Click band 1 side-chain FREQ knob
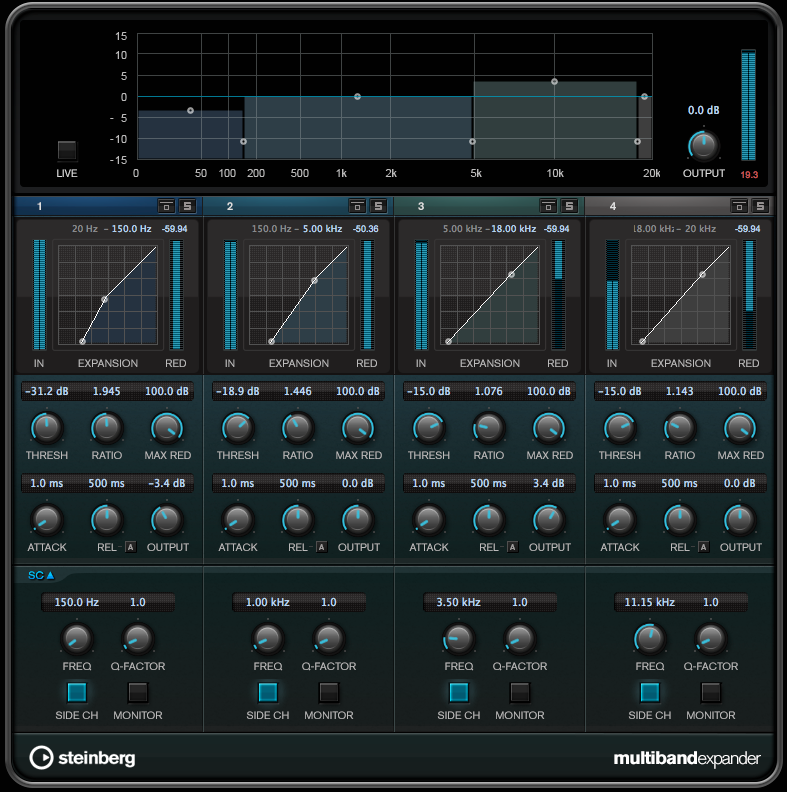This screenshot has height=792, width=787. pos(77,639)
